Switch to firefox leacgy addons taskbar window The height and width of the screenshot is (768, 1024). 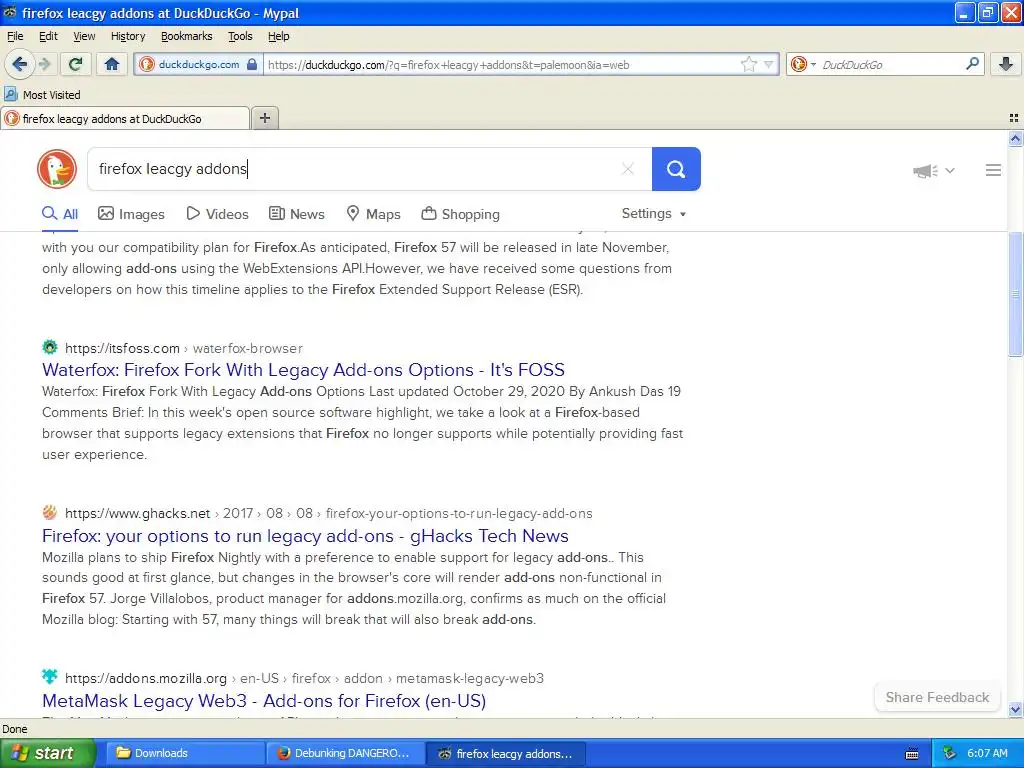[505, 753]
